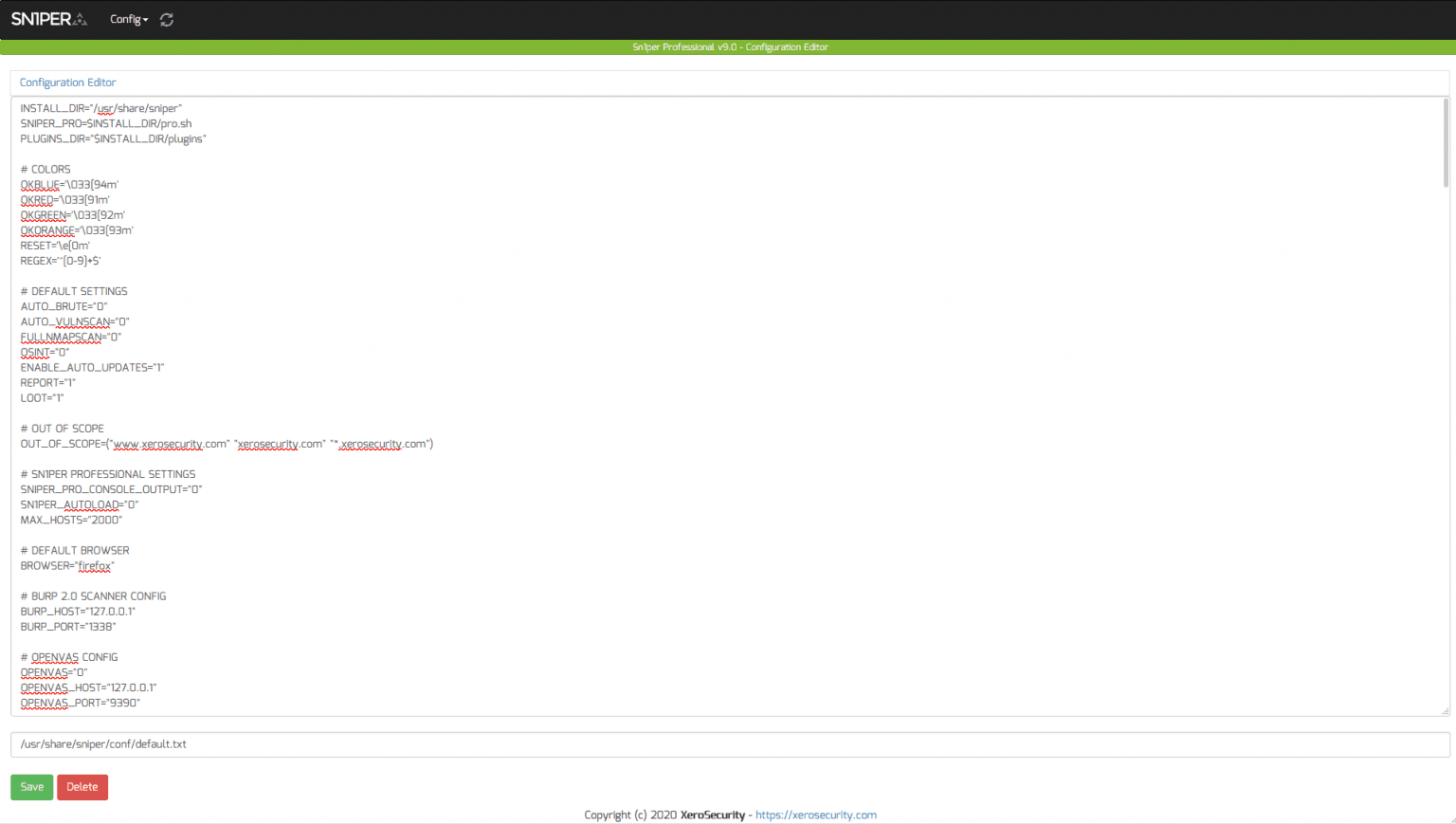The height and width of the screenshot is (824, 1456).
Task: Click the Save button
Action: 31,787
